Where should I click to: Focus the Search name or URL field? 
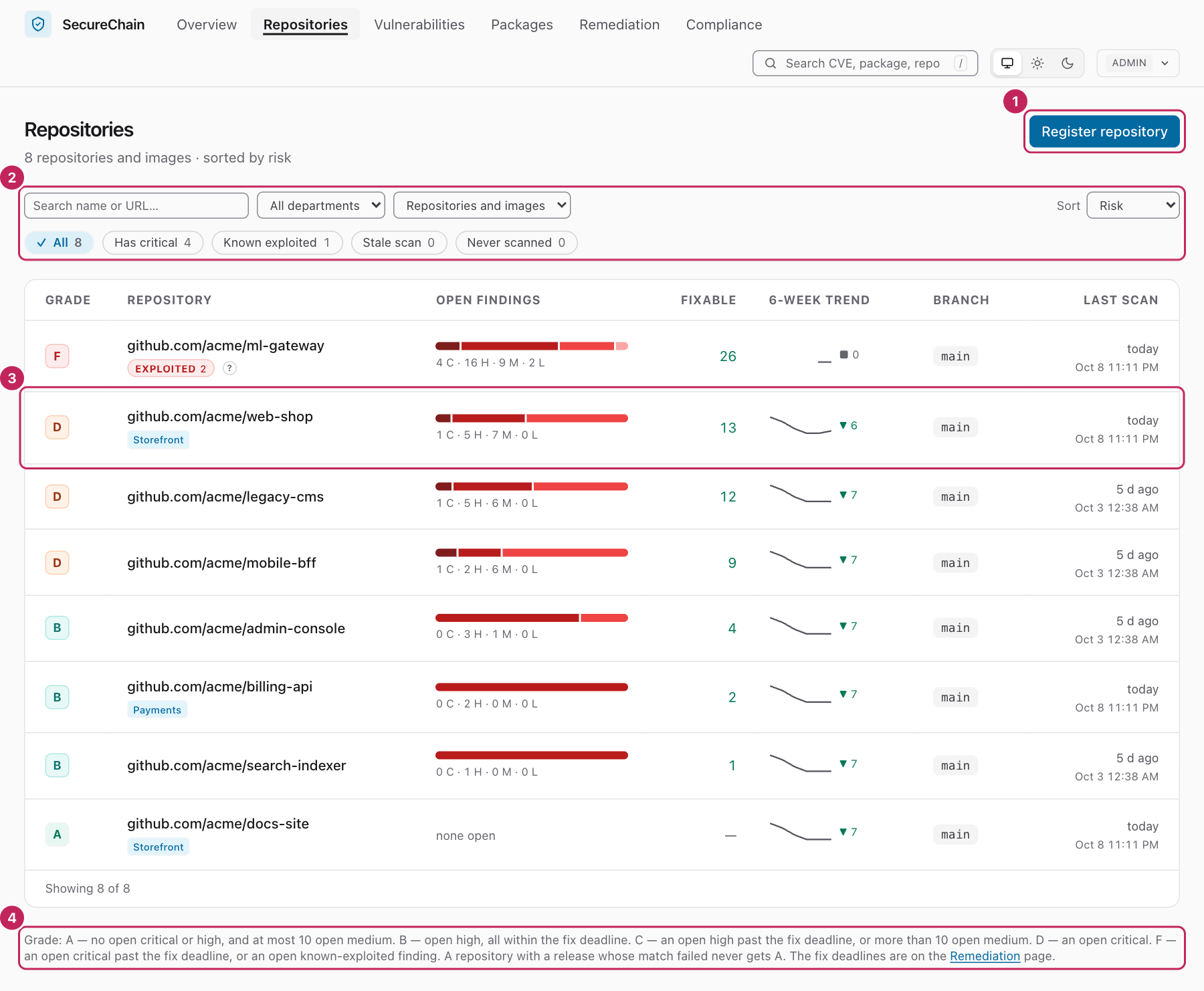tap(136, 205)
